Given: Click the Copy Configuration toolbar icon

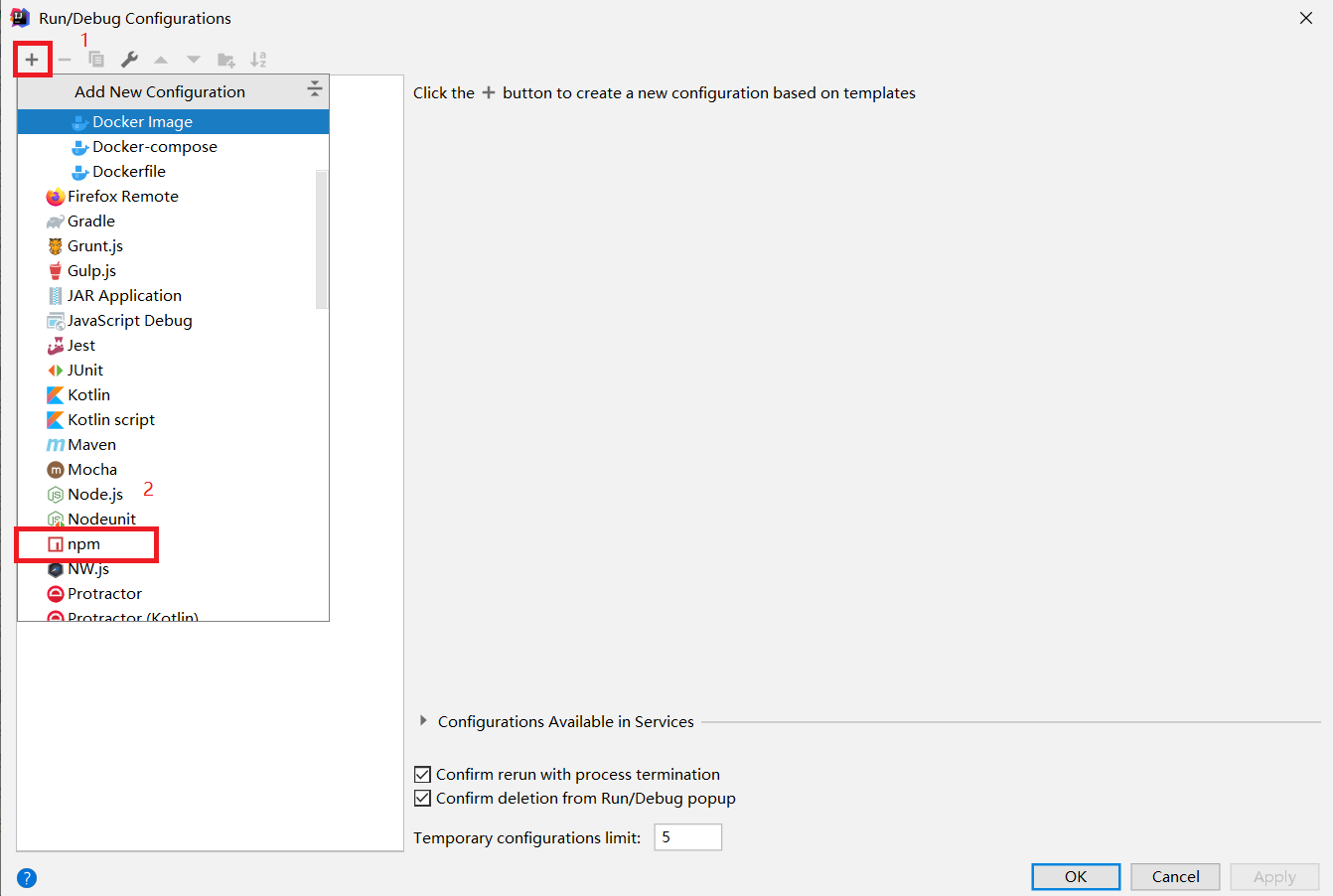Looking at the screenshot, I should (96, 60).
